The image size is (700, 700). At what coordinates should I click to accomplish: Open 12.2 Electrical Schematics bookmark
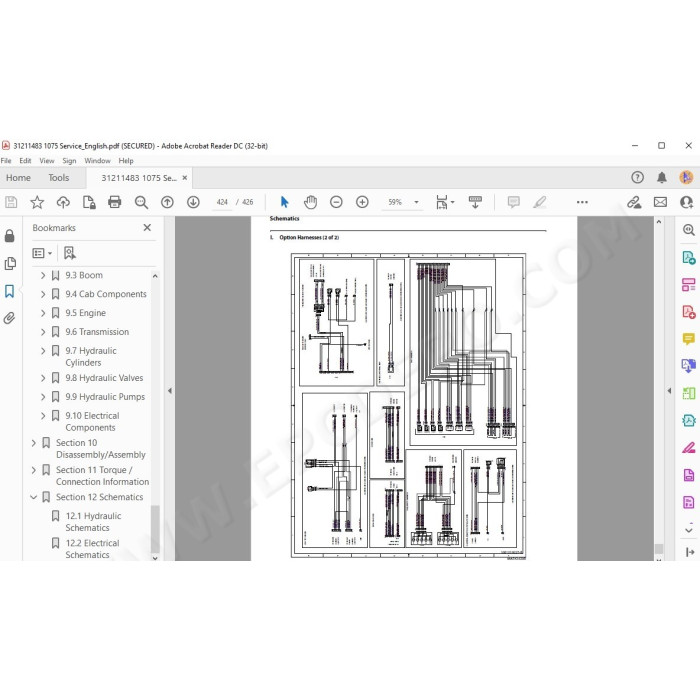[x=92, y=549]
